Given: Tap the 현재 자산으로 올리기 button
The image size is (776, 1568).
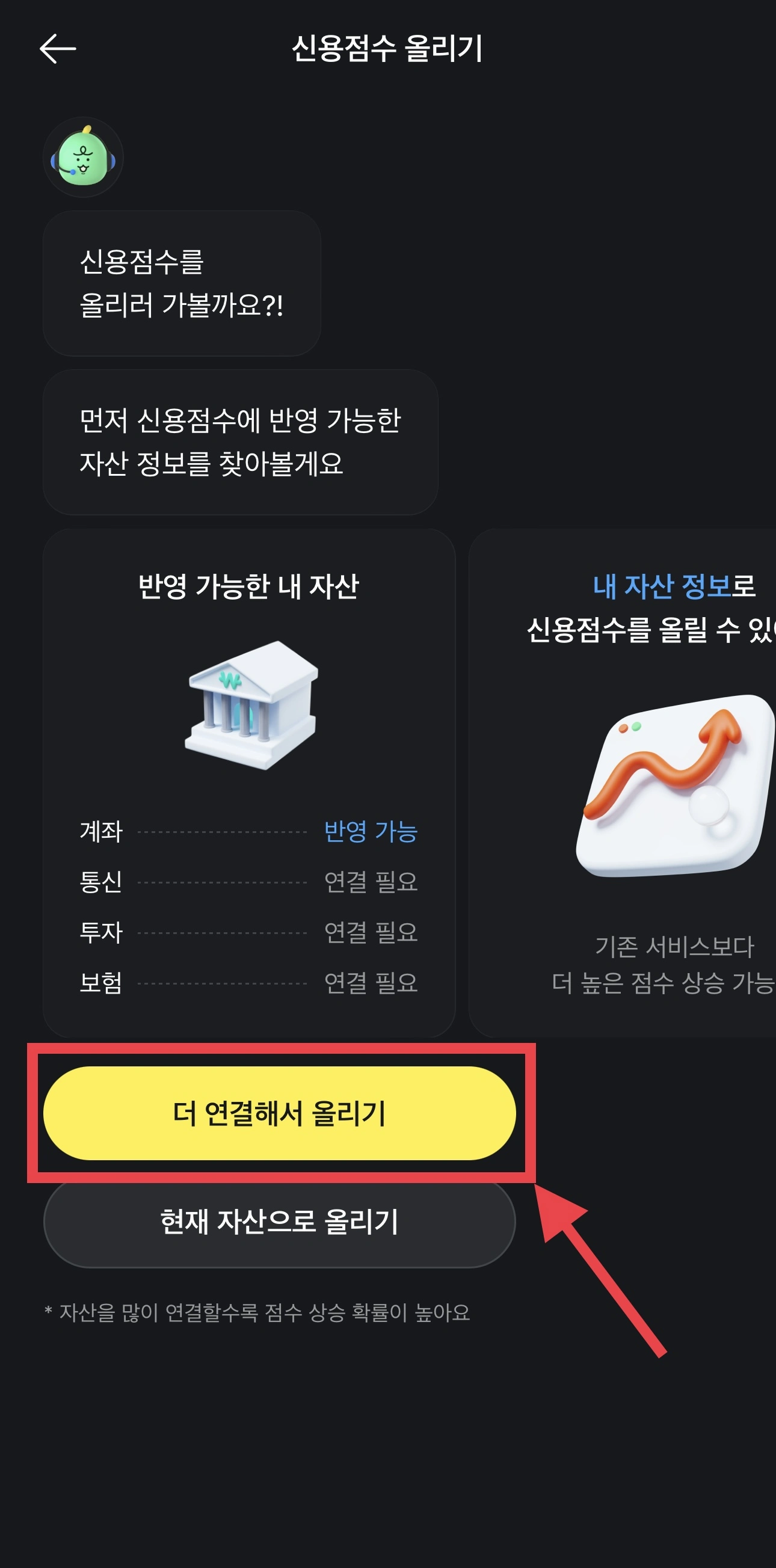Looking at the screenshot, I should [279, 1222].
